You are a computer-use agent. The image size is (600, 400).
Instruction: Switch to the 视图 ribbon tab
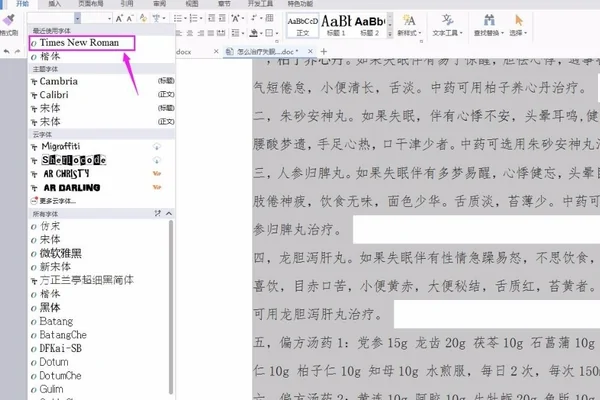tap(192, 4)
